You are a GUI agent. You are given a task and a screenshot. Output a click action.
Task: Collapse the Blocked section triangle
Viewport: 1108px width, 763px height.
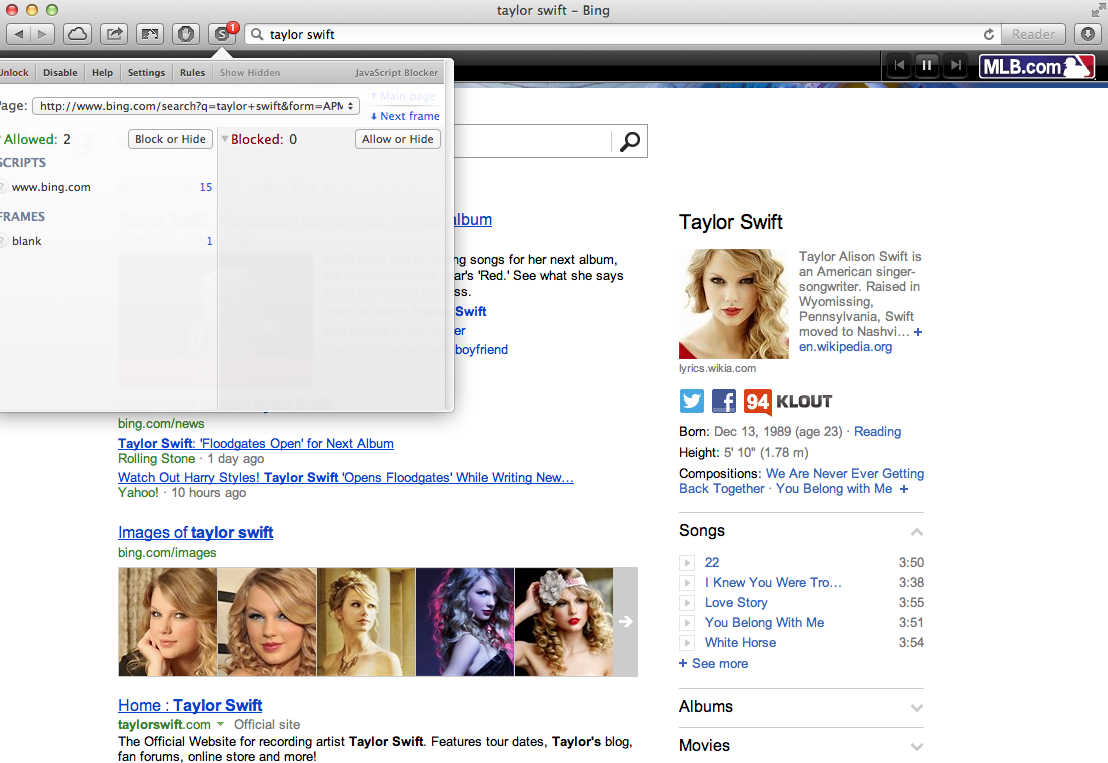click(x=225, y=139)
